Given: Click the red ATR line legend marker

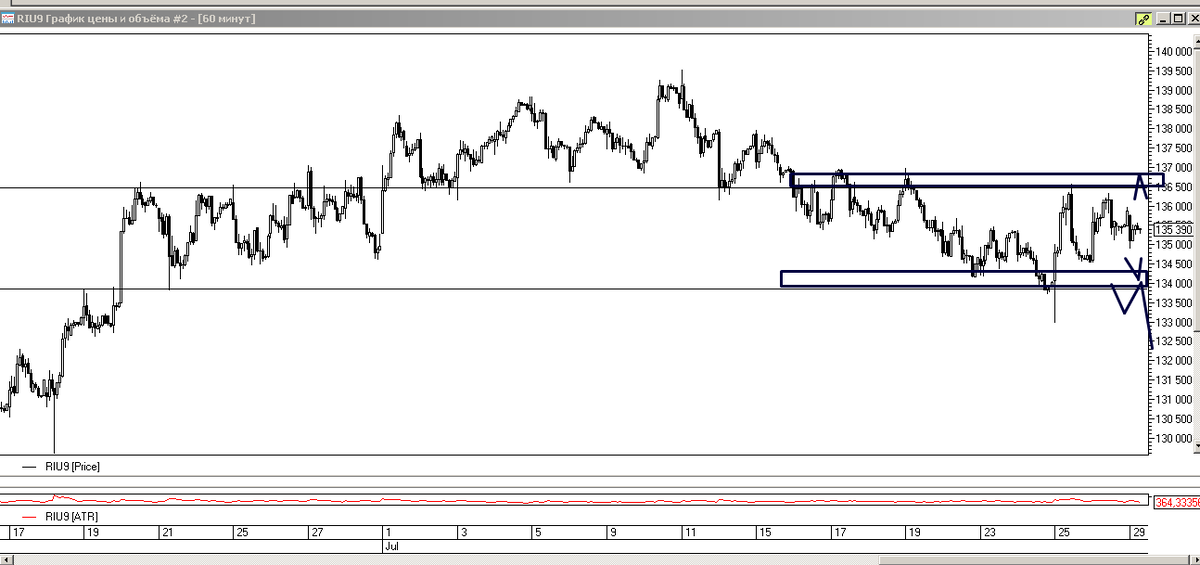Looking at the screenshot, I should (x=29, y=516).
